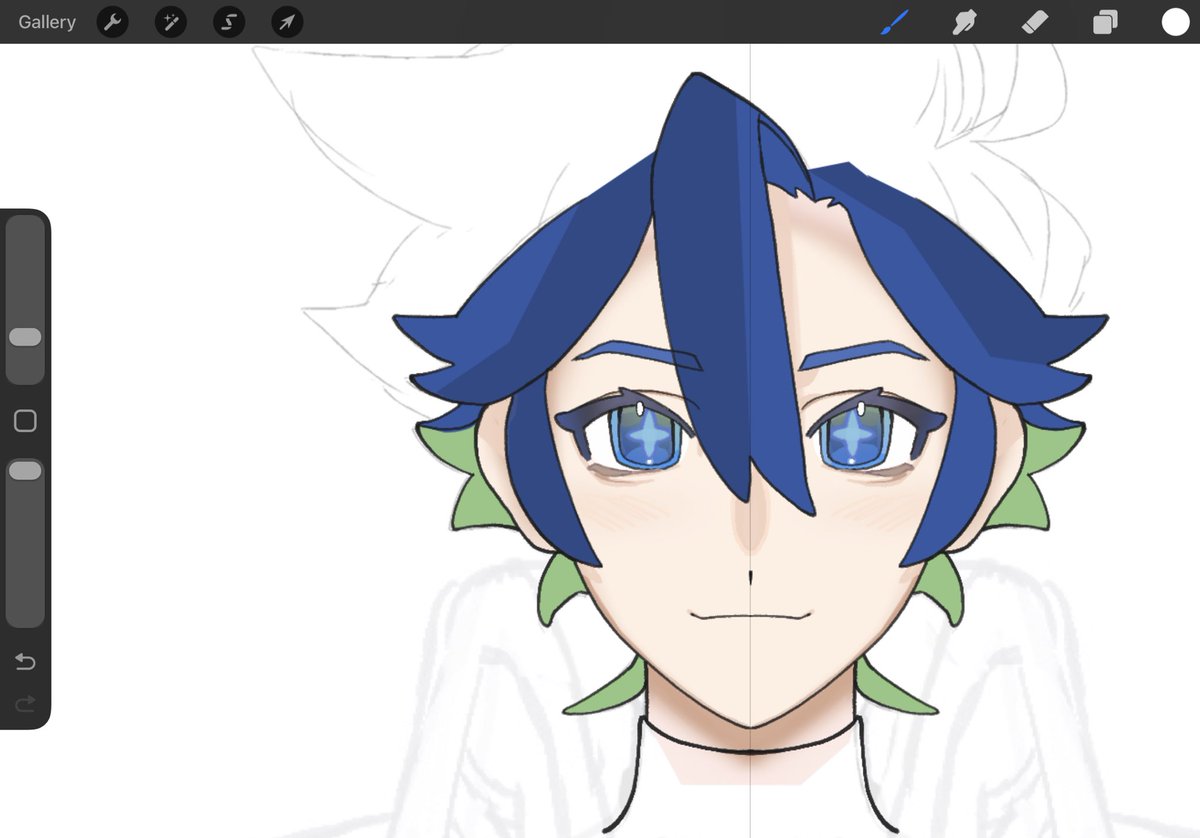1200x838 pixels.
Task: Open the active color picker
Action: 1175,22
